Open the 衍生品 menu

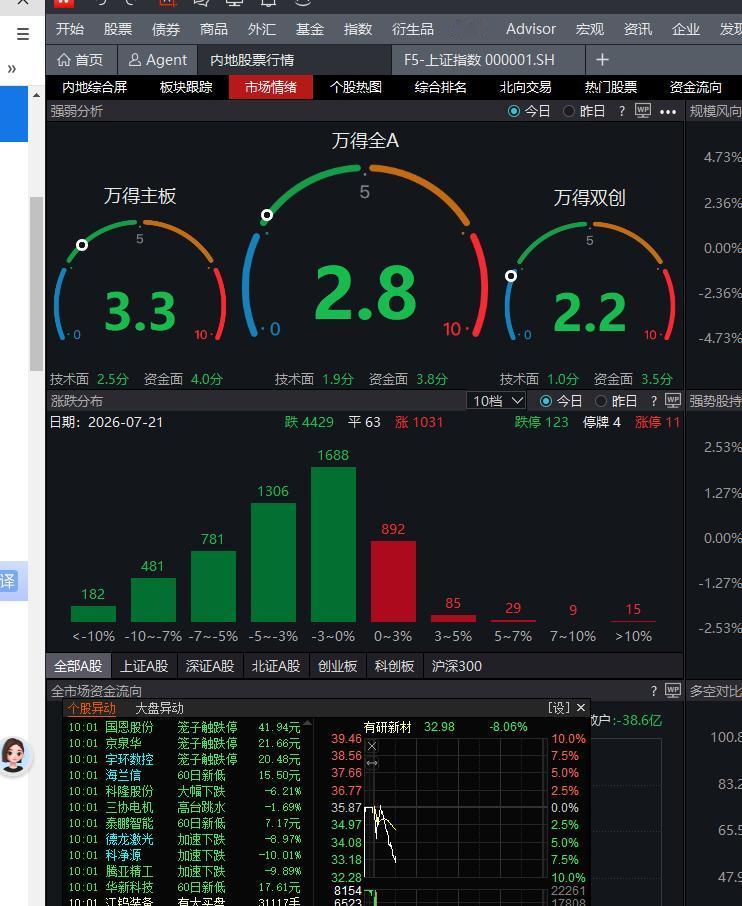coord(413,29)
